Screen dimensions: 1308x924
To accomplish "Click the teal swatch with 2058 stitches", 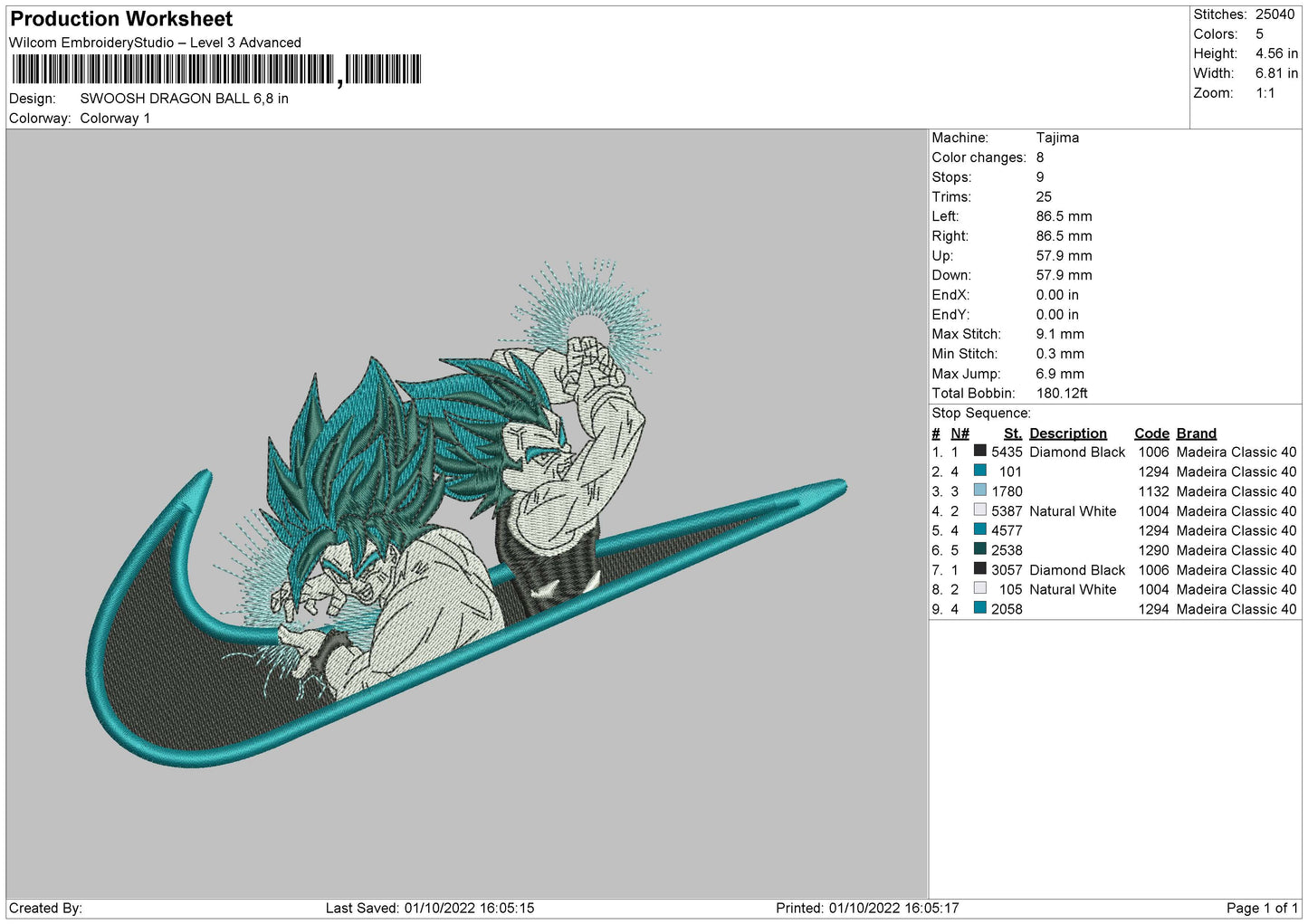I will tap(979, 608).
